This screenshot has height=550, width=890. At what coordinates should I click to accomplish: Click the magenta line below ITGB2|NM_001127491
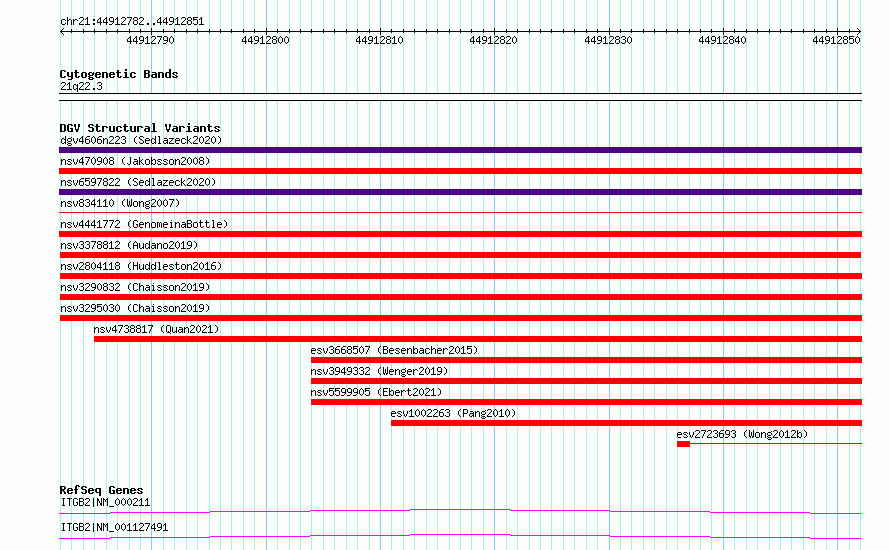point(460,536)
